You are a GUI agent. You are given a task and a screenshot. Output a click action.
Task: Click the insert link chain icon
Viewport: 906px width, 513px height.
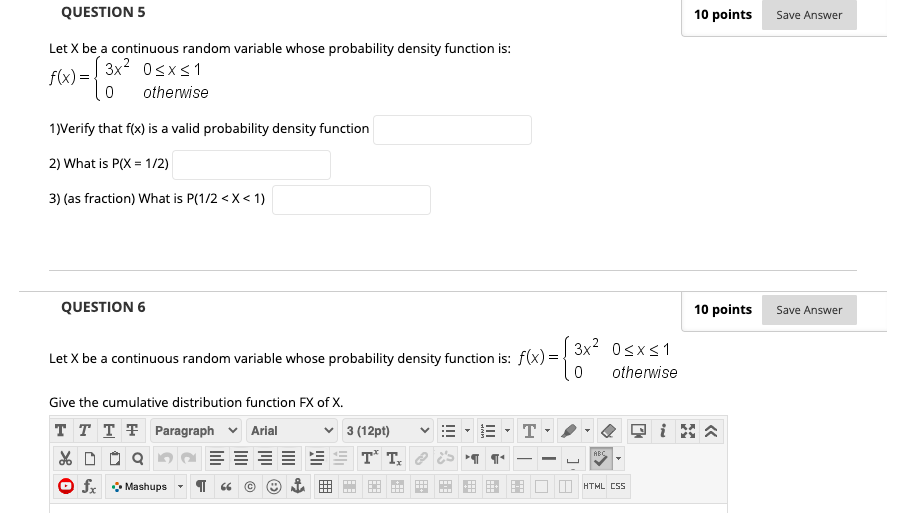421,459
